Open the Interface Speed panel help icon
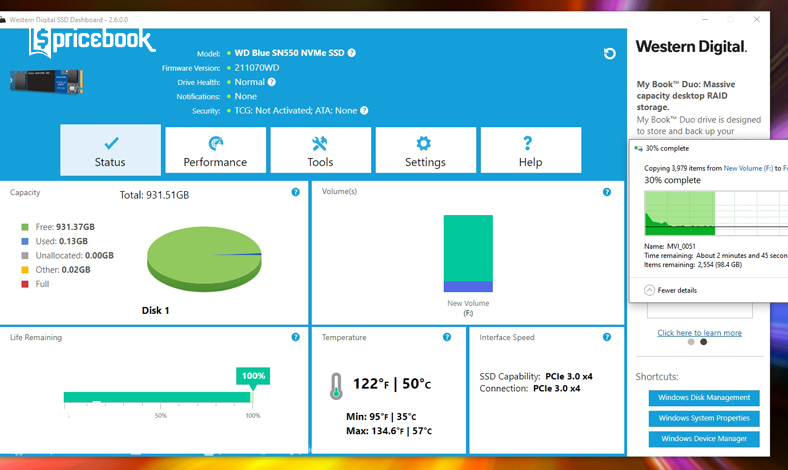 [x=607, y=337]
